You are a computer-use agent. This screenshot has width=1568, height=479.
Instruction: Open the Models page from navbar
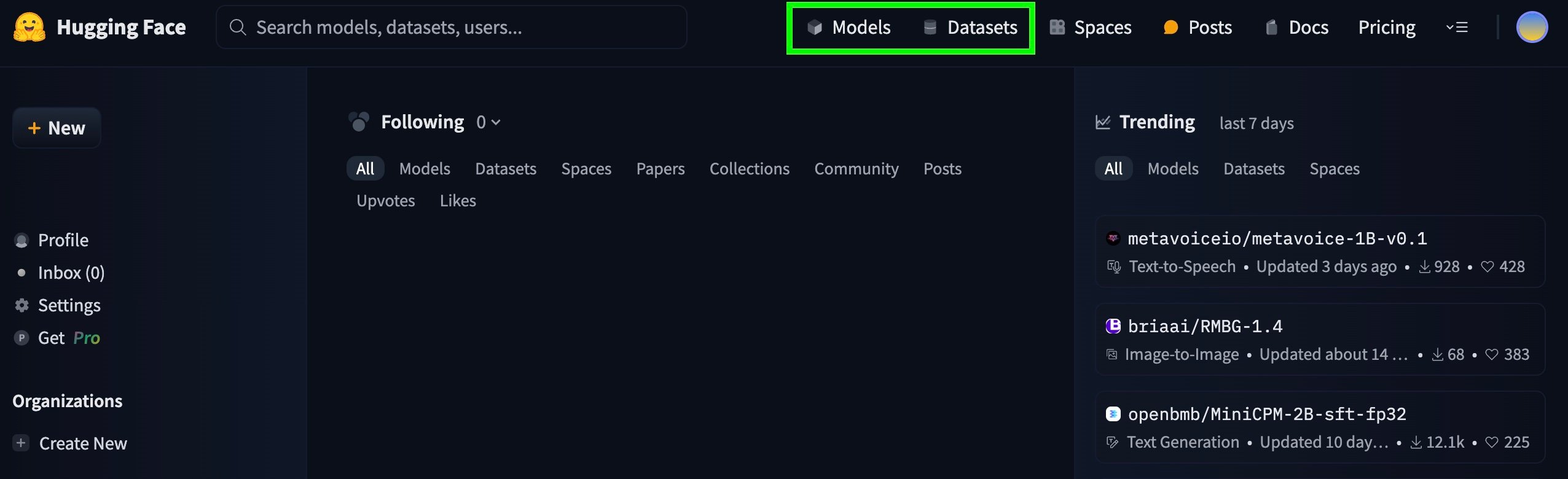(x=849, y=28)
